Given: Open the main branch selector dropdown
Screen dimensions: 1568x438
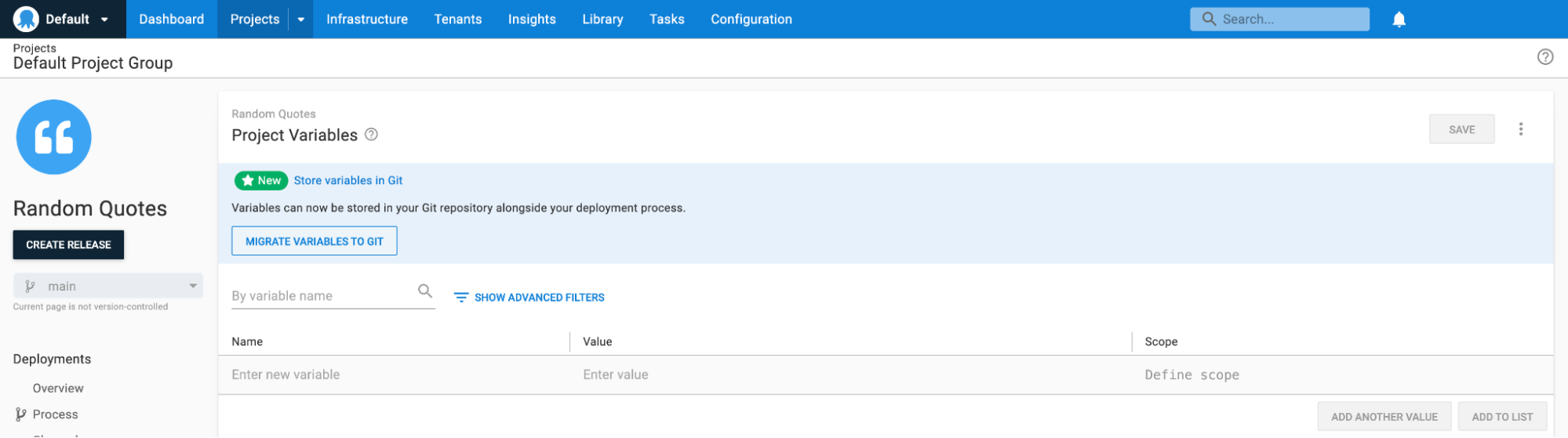Looking at the screenshot, I should [108, 286].
